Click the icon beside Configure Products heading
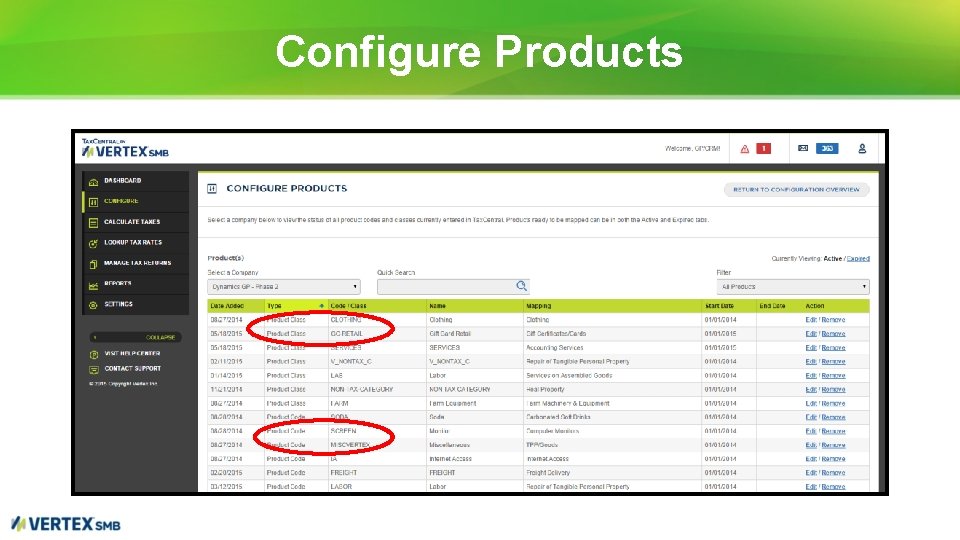Image resolution: width=960 pixels, height=540 pixels. [x=212, y=189]
